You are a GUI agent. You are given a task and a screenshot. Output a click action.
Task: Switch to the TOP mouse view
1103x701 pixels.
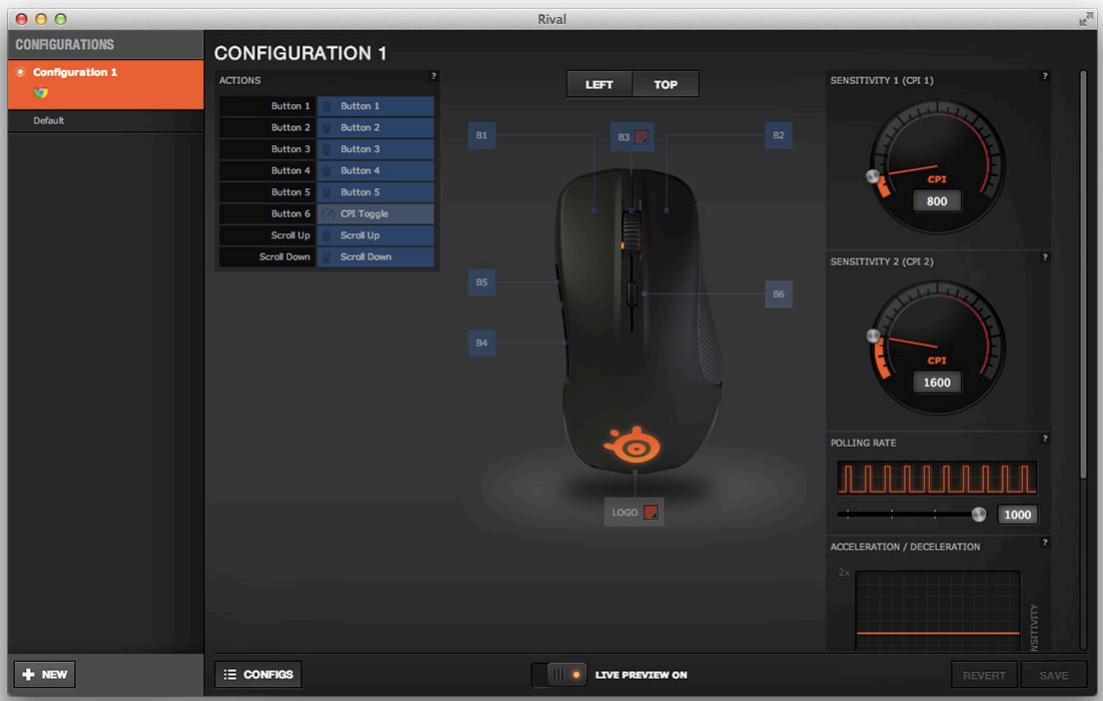pos(665,84)
